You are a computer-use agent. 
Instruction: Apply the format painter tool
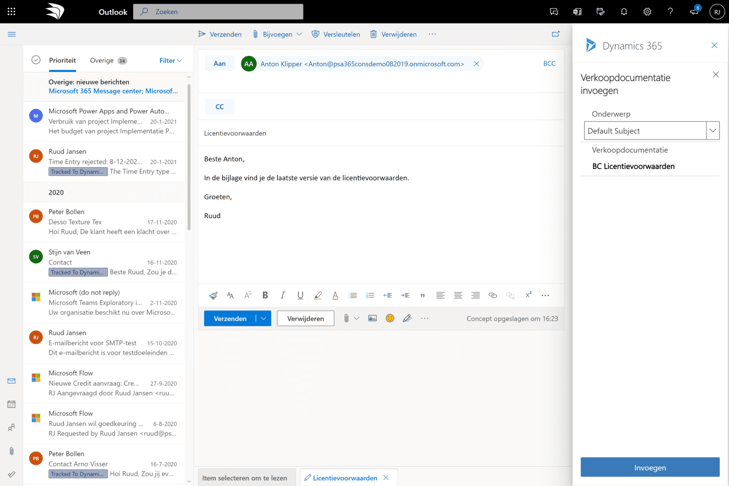tap(213, 295)
